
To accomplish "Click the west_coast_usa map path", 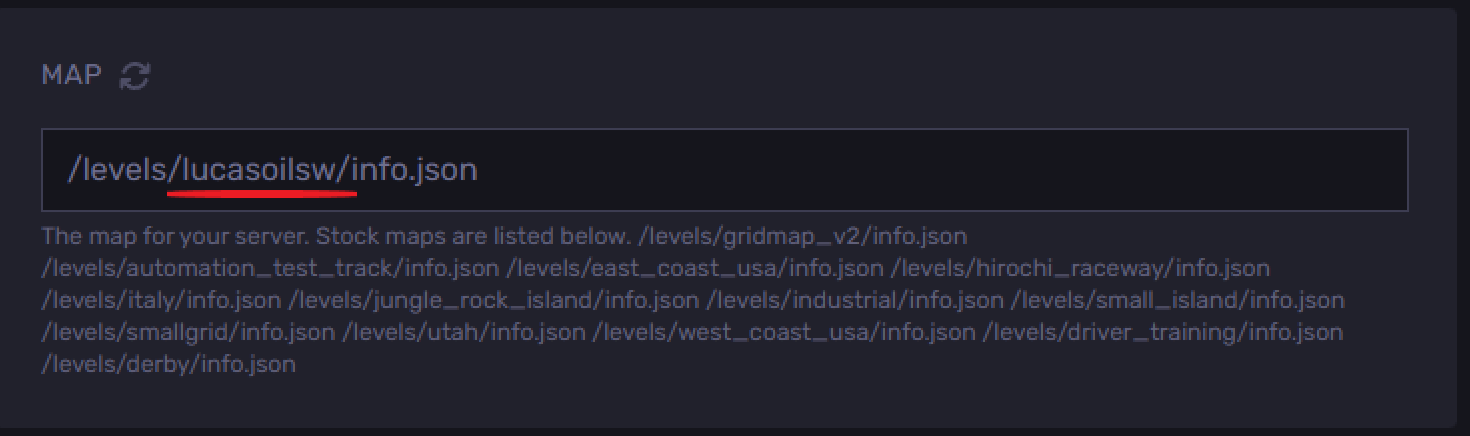I will coord(784,333).
